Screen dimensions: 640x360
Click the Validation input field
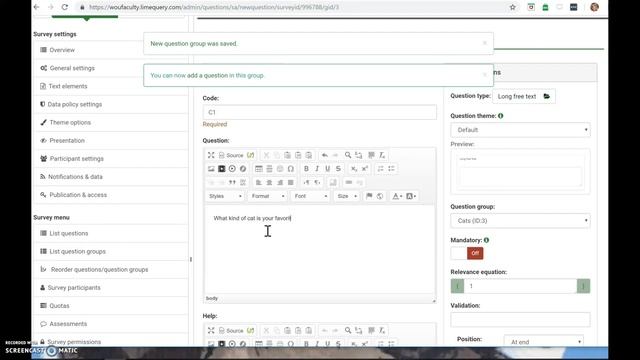click(520, 320)
